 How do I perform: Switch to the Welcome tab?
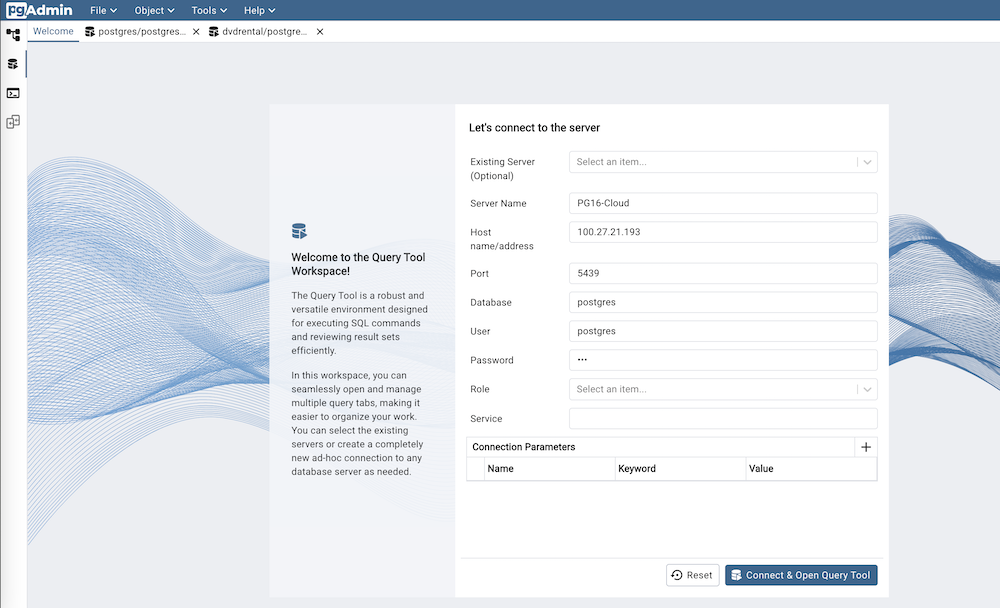click(53, 31)
